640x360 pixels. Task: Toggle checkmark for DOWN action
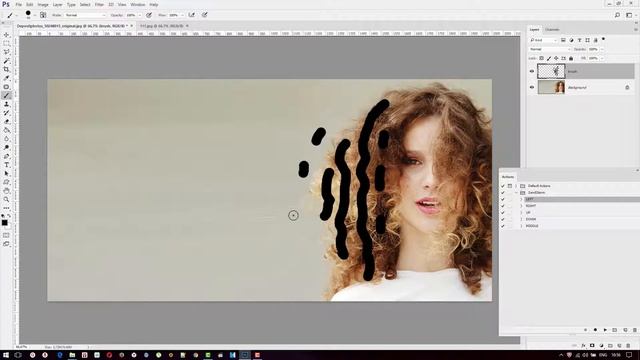coord(503,219)
